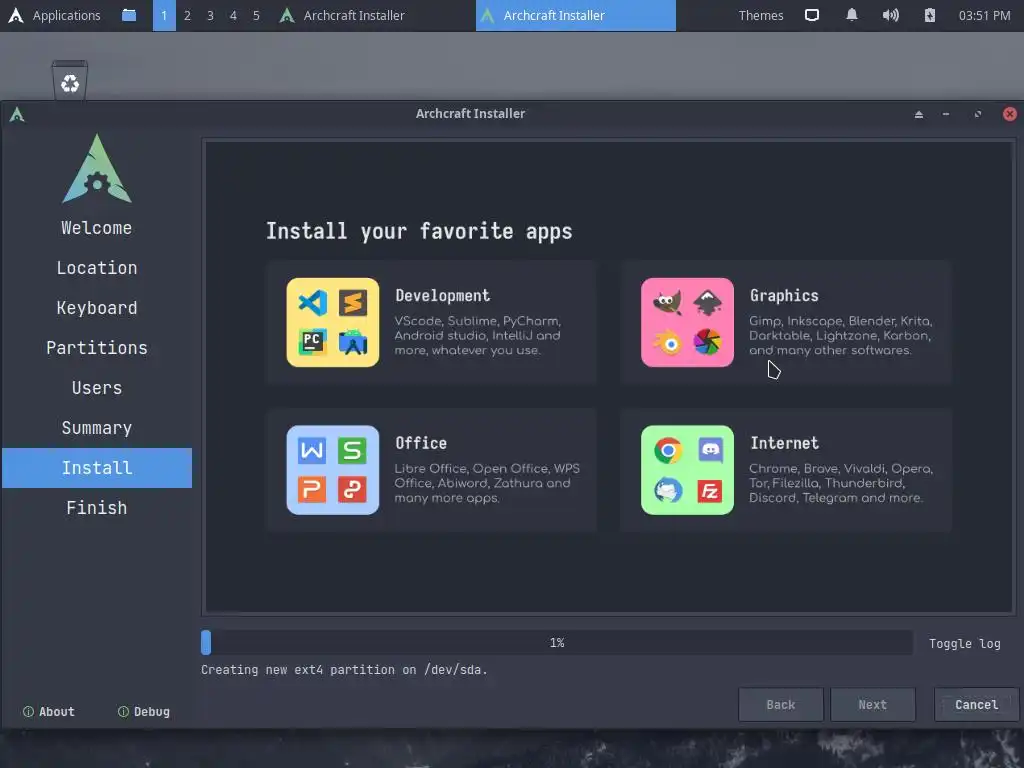Toggle the installation log

[x=965, y=643]
